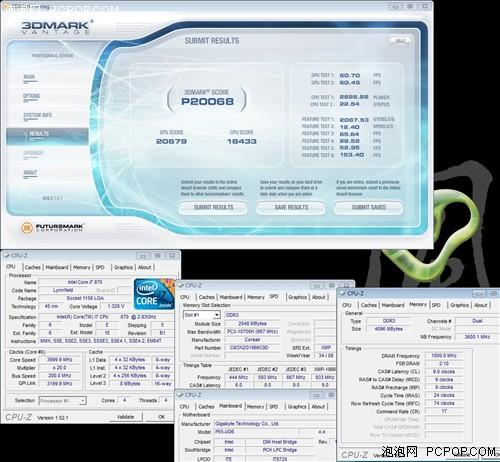Viewport: 500px width, 462px height.
Task: Click the package value Socket 1156 LGA
Action: click(85, 298)
